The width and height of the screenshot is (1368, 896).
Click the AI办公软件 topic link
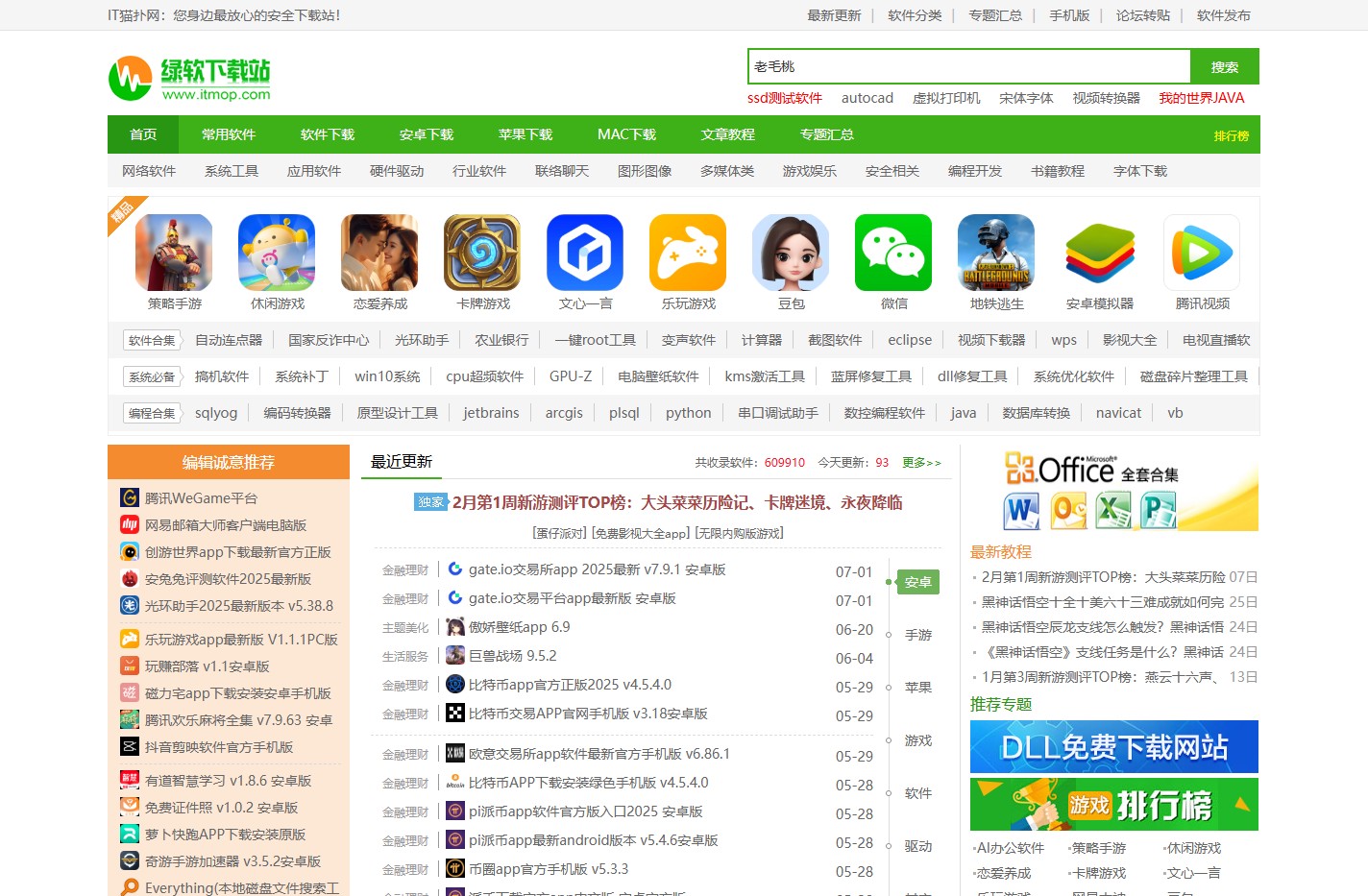tap(1009, 848)
